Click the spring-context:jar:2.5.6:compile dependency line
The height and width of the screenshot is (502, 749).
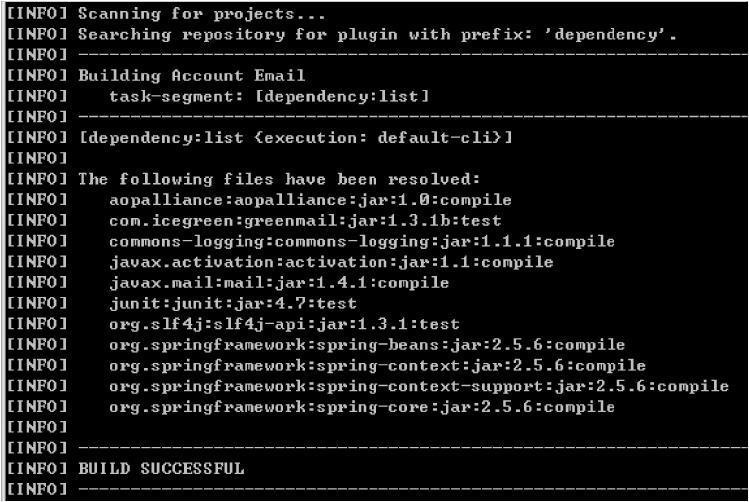click(377, 365)
